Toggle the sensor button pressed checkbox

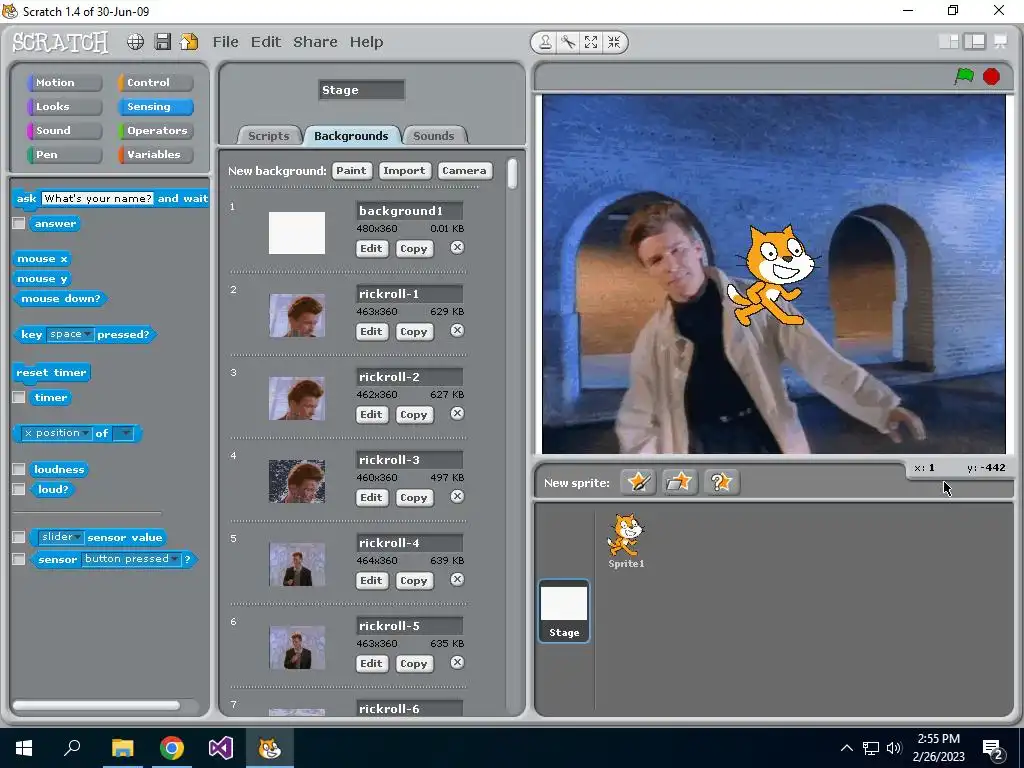[19, 559]
